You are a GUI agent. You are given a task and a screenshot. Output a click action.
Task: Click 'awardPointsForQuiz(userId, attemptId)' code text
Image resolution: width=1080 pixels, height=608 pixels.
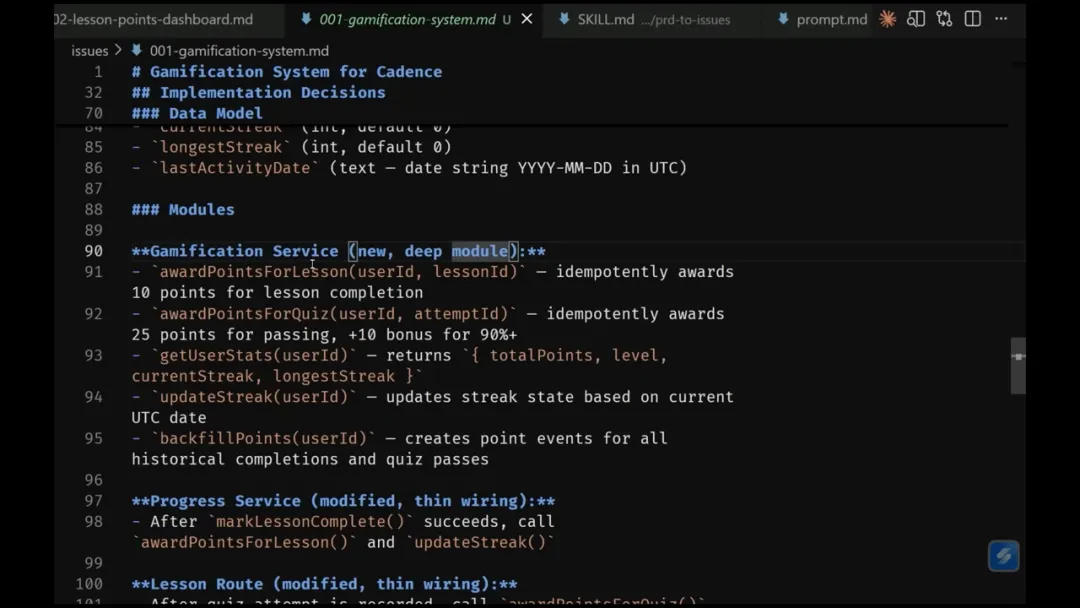click(x=333, y=314)
